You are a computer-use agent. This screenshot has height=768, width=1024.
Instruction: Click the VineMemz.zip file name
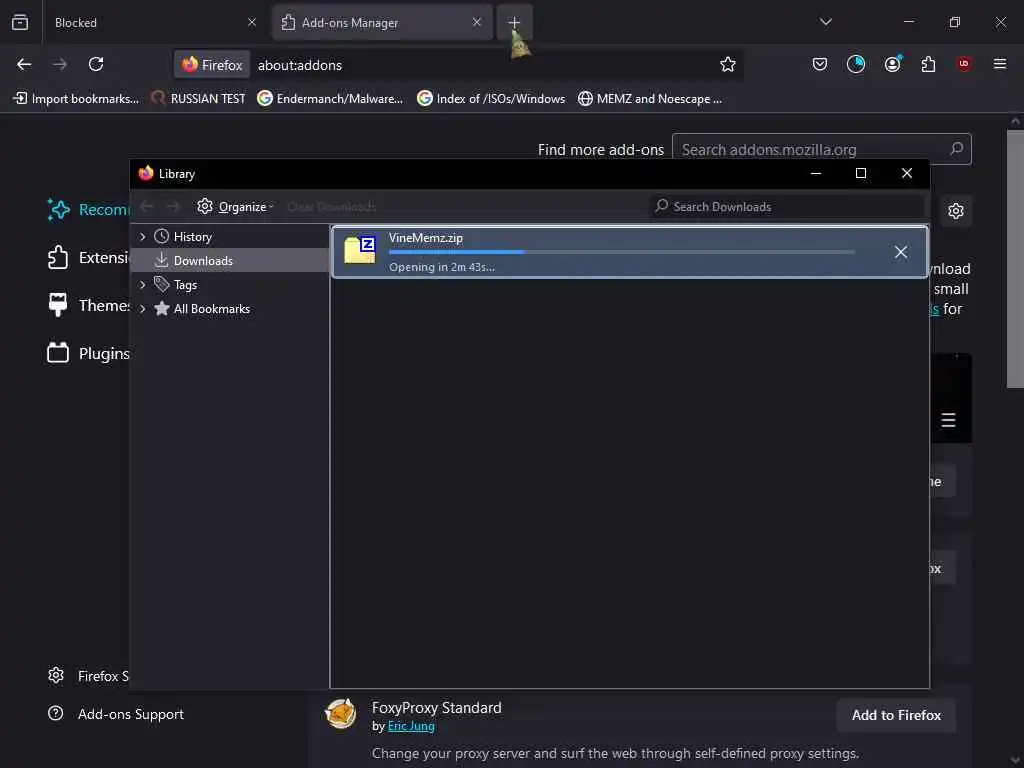point(426,238)
